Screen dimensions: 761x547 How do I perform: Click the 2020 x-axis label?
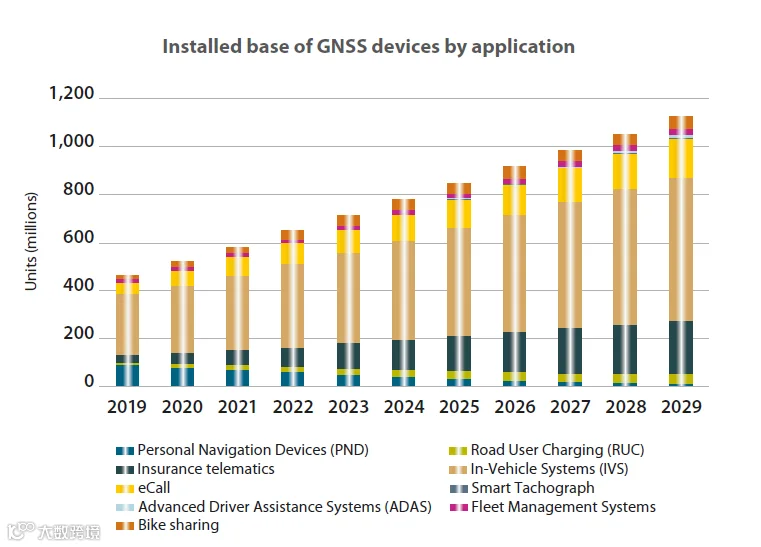point(182,407)
